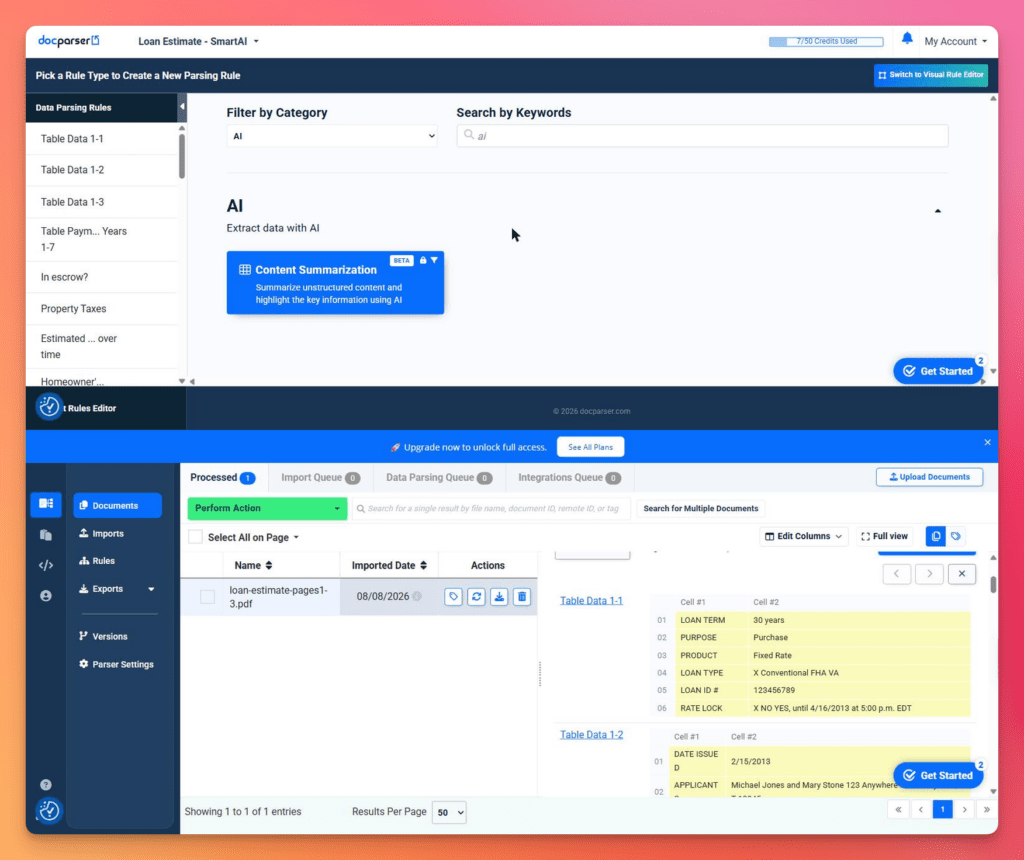Switch to the Integrations Queue tab

pyautogui.click(x=569, y=477)
